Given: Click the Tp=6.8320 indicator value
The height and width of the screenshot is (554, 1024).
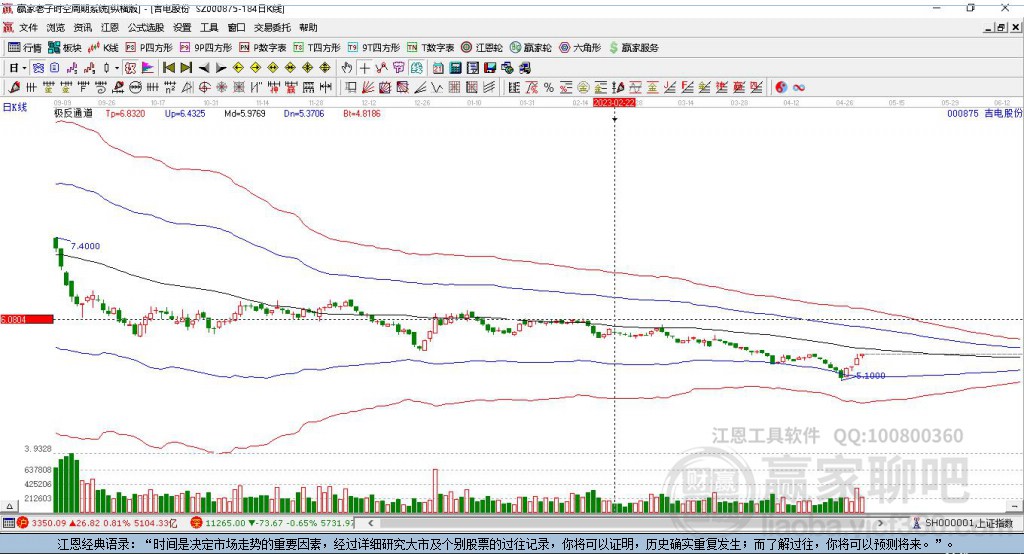Looking at the screenshot, I should [x=125, y=113].
